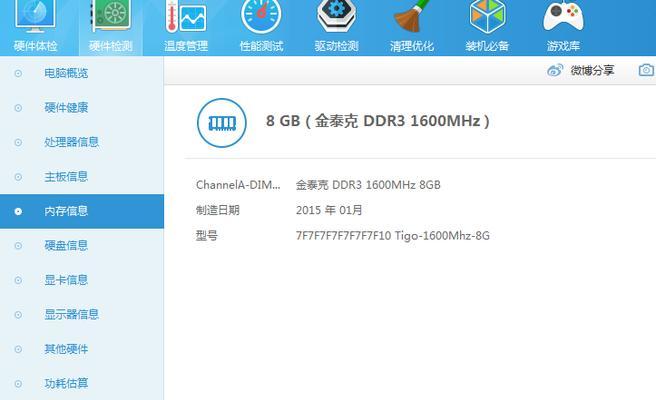This screenshot has width=656, height=400.
Task: Select 内存信息 in the sidebar
Action: pyautogui.click(x=82, y=211)
